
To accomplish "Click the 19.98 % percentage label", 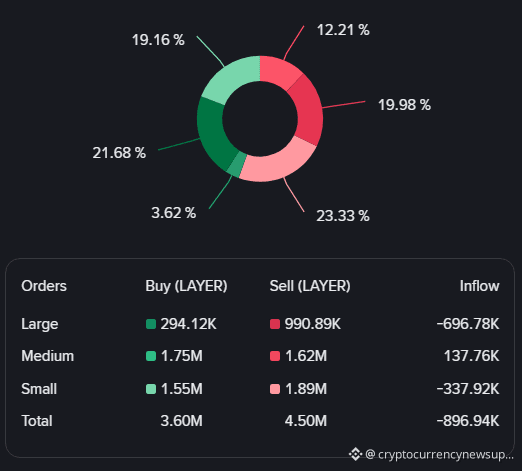I will click(404, 105).
